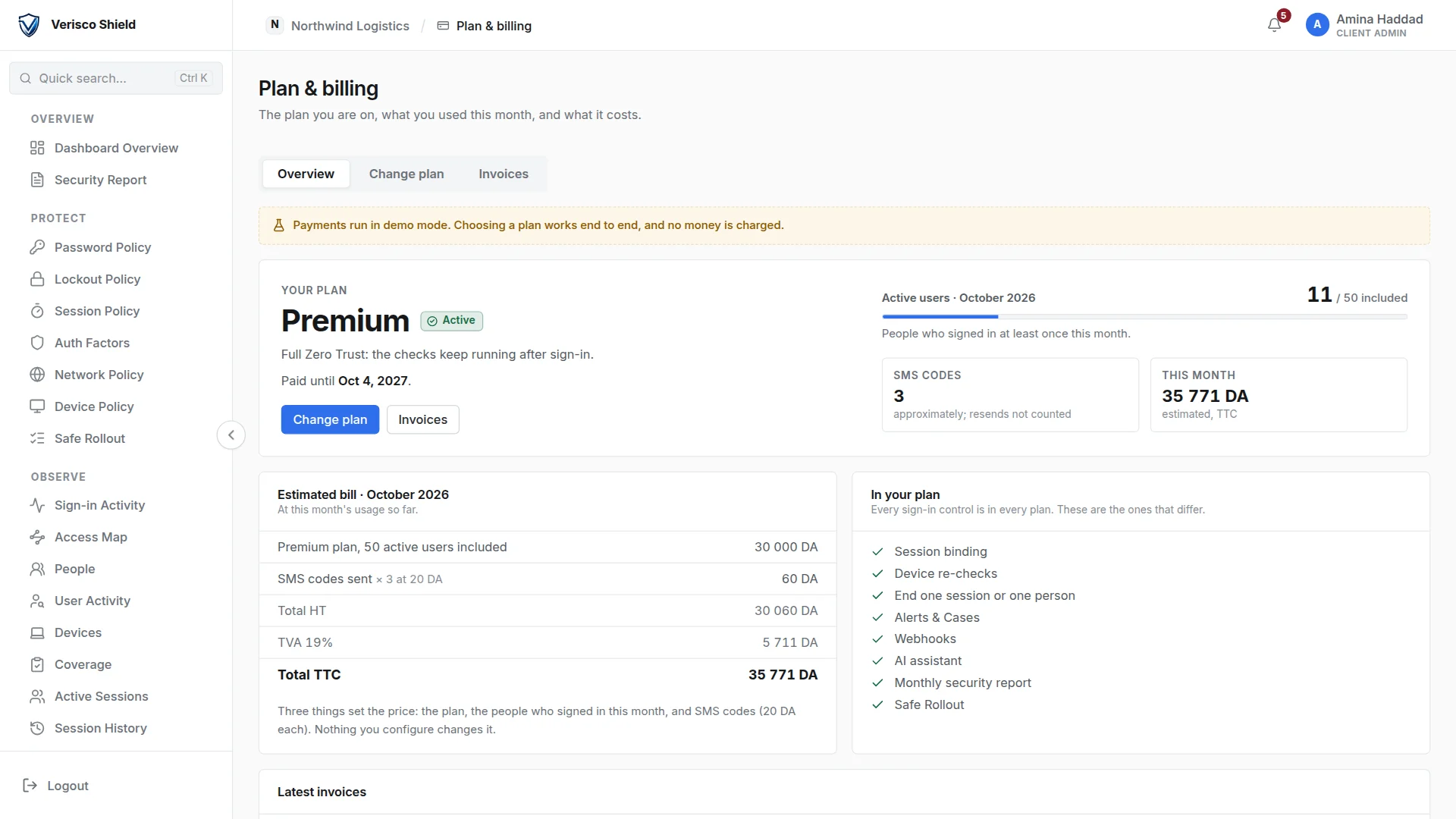Focus the Quick search field
The width and height of the screenshot is (1456, 819).
pos(116,78)
